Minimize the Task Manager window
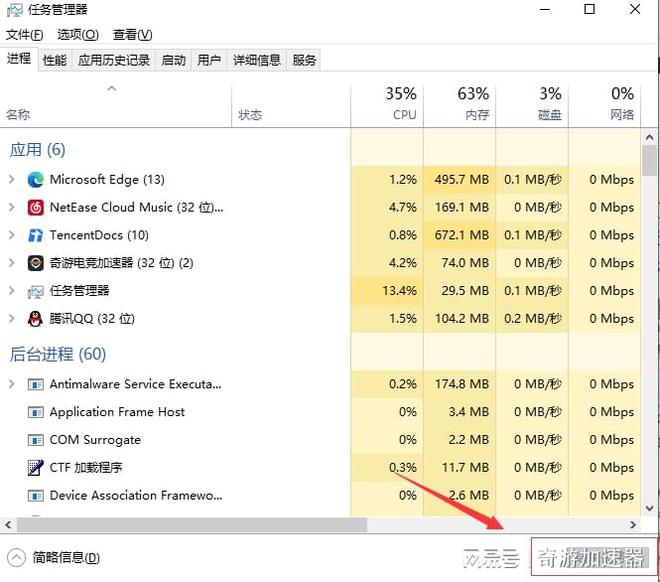Image resolution: width=660 pixels, height=582 pixels. click(x=545, y=9)
